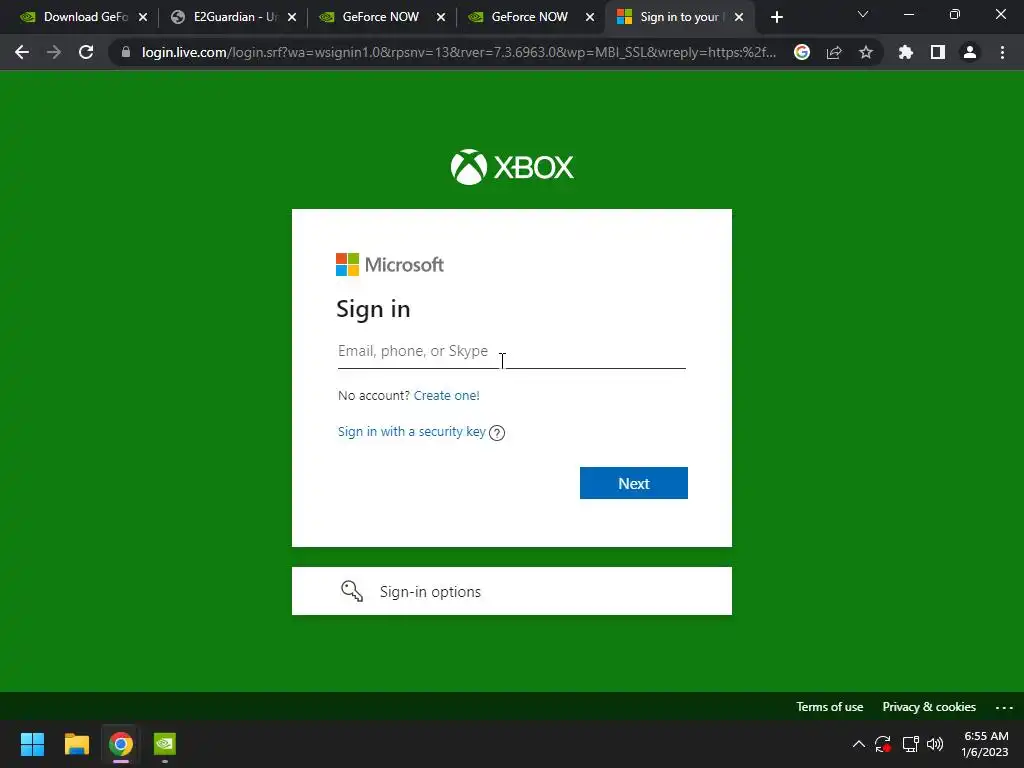Open File Explorer from taskbar
Image resolution: width=1024 pixels, height=768 pixels.
point(76,744)
